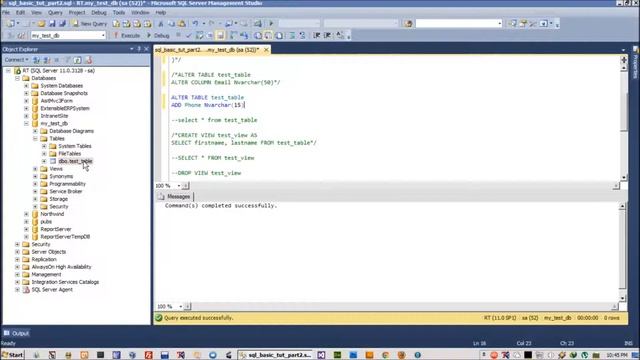
Task: Close the sql_basic_tut_part2 query tab
Action: (x=266, y=50)
